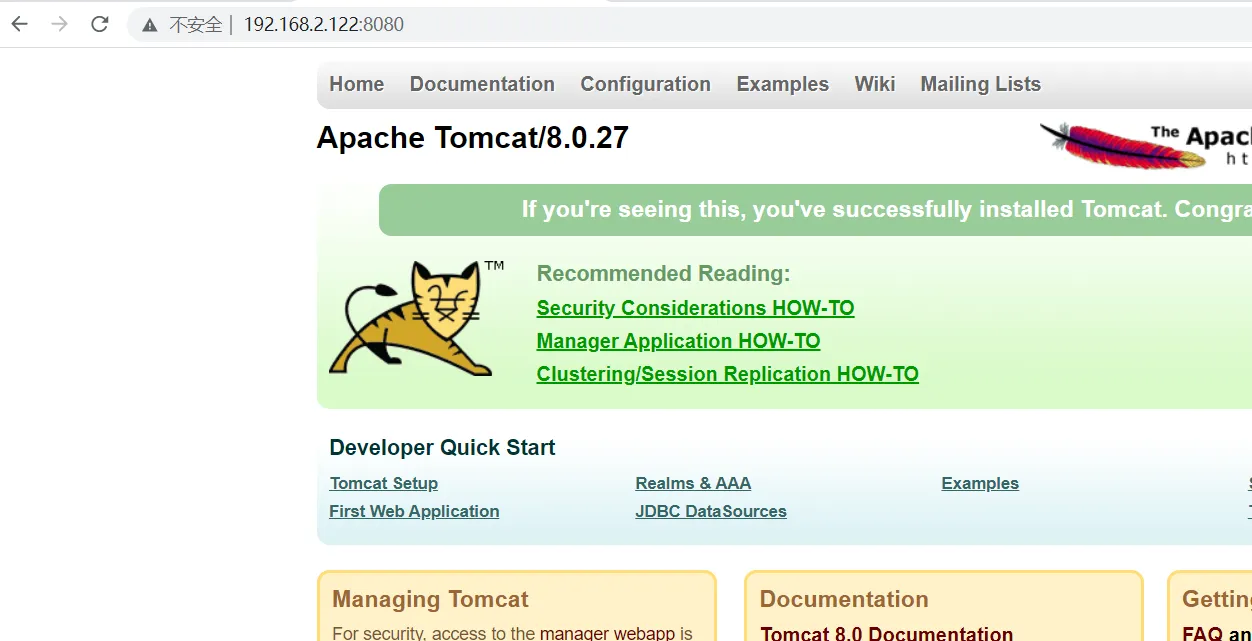Image resolution: width=1252 pixels, height=641 pixels.
Task: Open Manager Application HOW-TO link
Action: (678, 341)
